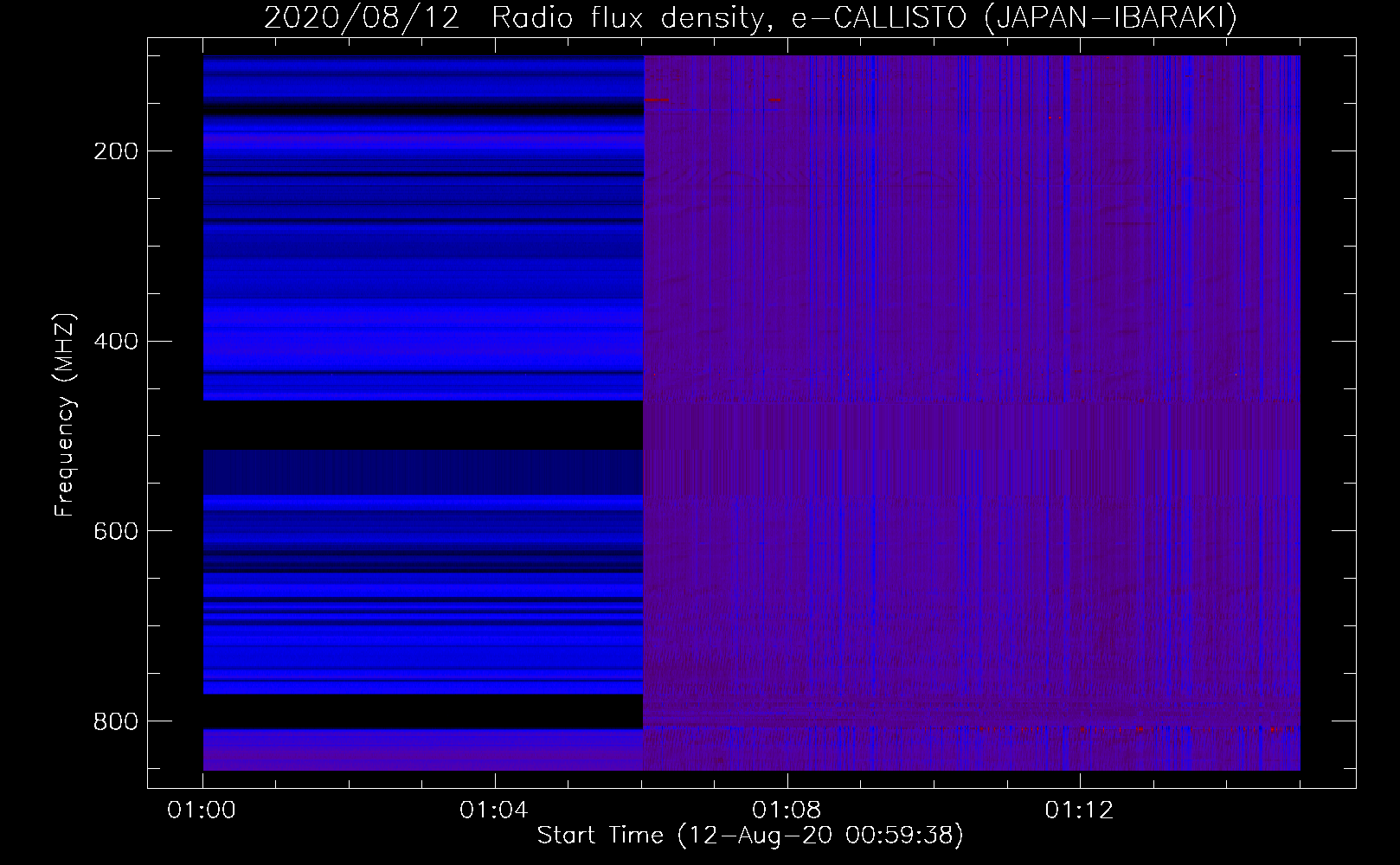
Task: Click the "Start Time (12-Aug-20 00:59:38)" label
Action: pyautogui.click(x=750, y=836)
